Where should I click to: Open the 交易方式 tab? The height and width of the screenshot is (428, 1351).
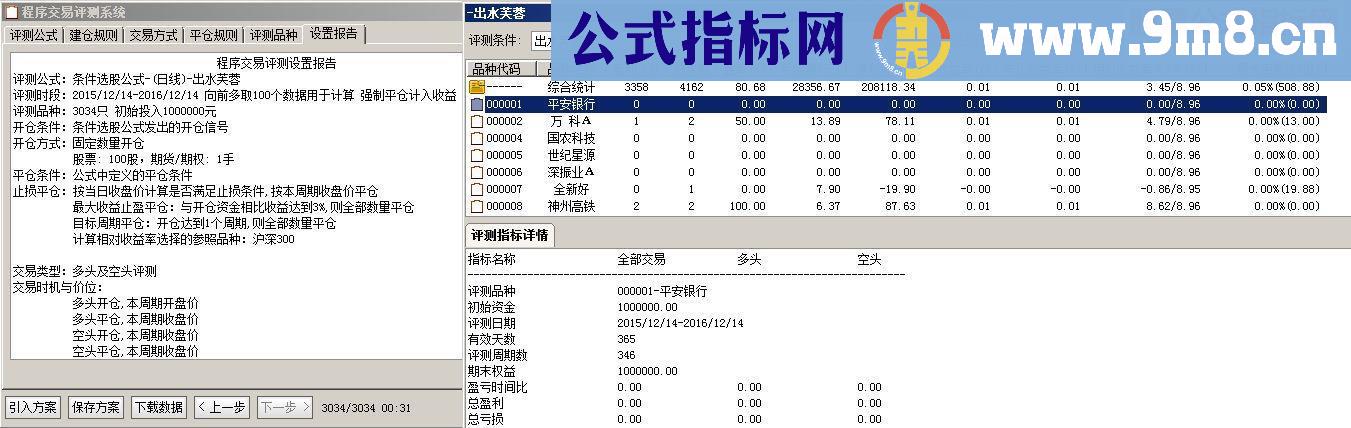click(x=154, y=35)
